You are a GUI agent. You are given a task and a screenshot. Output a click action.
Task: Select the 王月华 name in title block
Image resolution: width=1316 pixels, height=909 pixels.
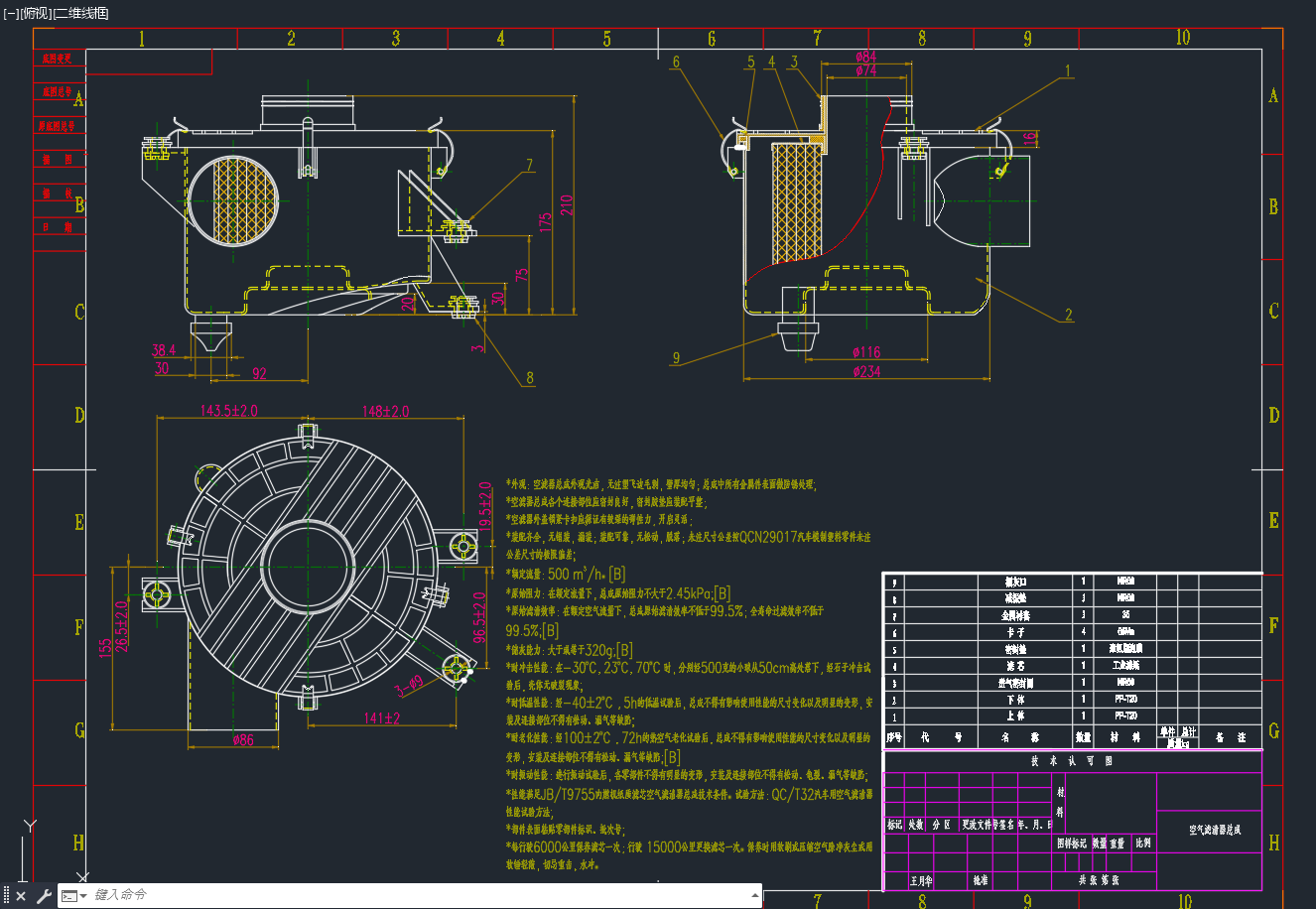[922, 880]
